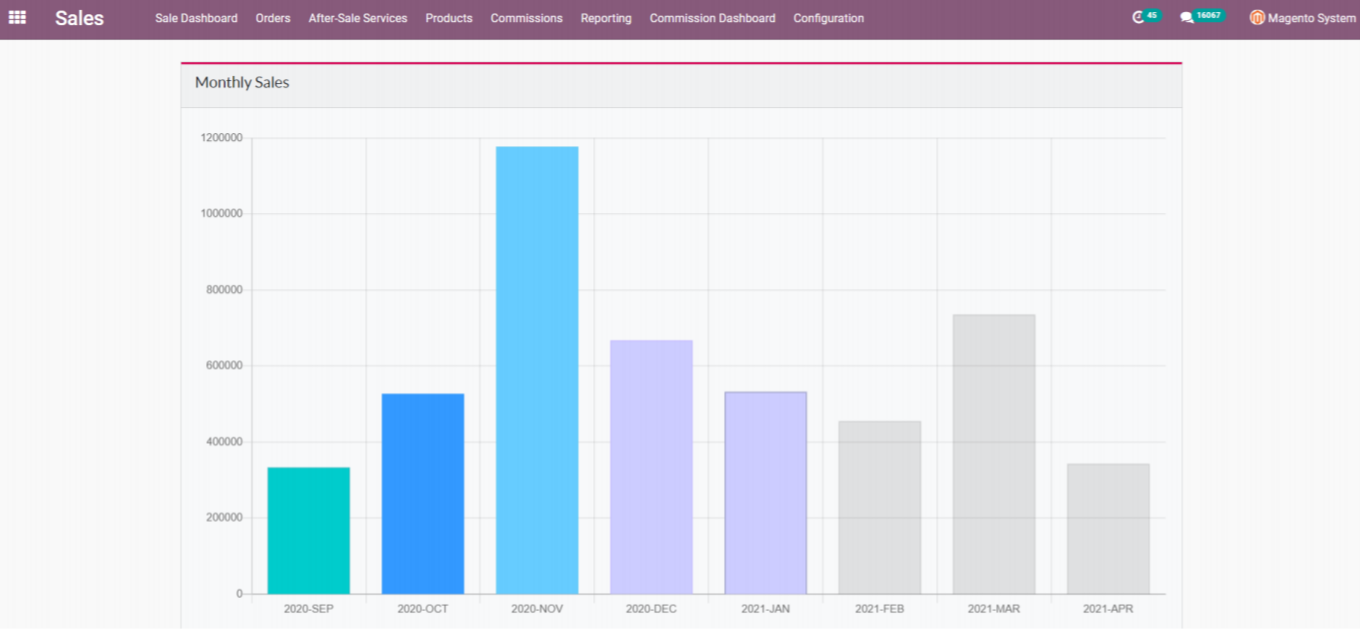This screenshot has height=630, width=1361.
Task: Click the 2020-DEC lavender bar
Action: [x=651, y=467]
